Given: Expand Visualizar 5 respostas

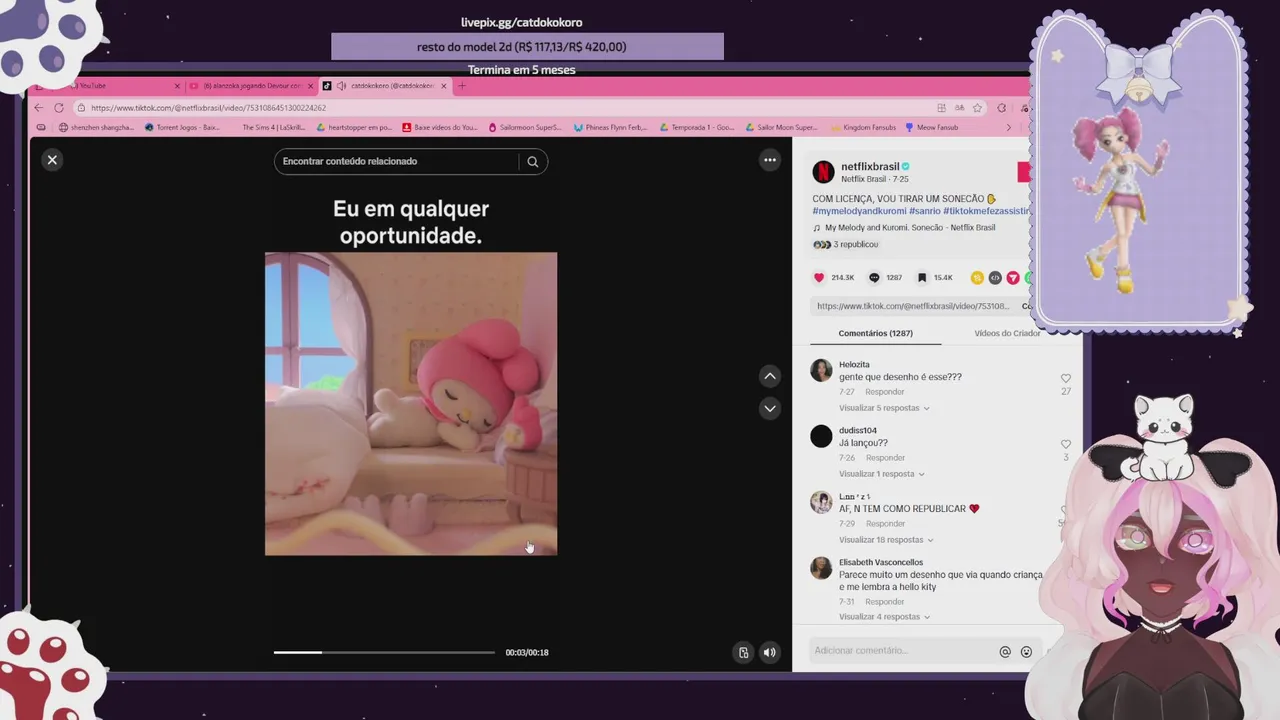Looking at the screenshot, I should 884,408.
